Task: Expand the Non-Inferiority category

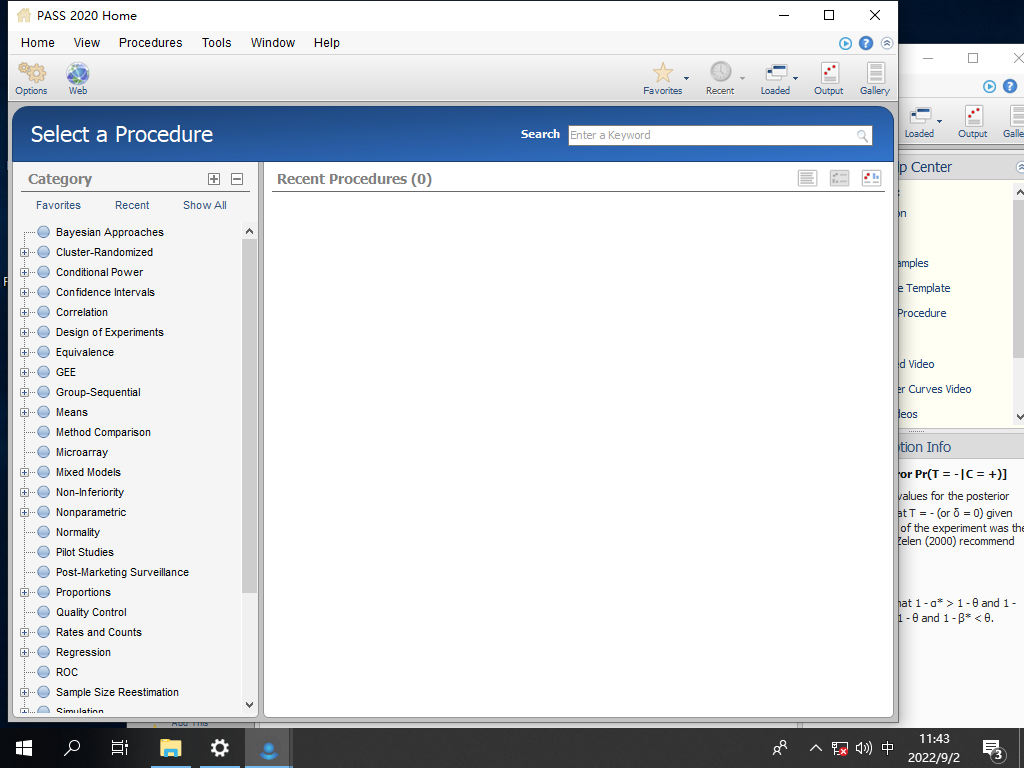Action: tap(24, 492)
